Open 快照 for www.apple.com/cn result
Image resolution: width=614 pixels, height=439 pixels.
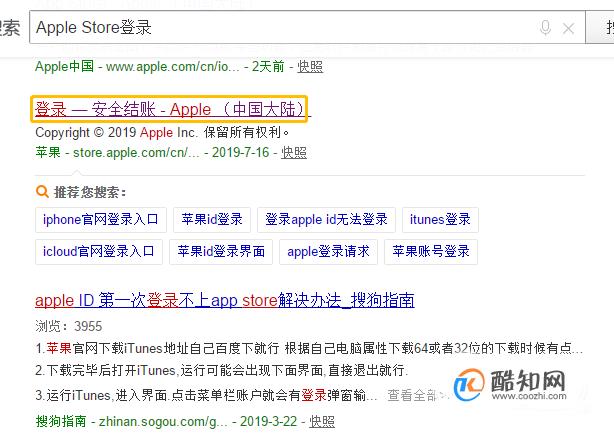coord(310,67)
